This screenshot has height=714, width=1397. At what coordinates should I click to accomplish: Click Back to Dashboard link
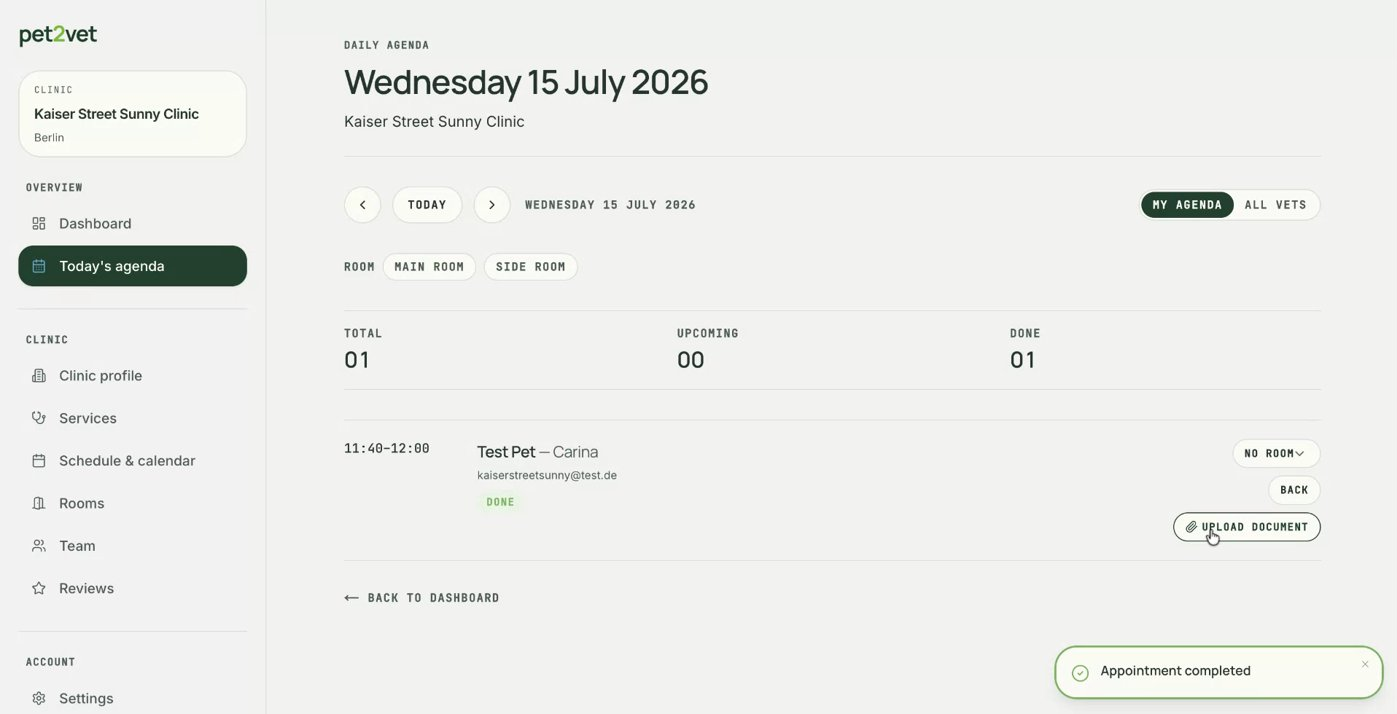[422, 598]
